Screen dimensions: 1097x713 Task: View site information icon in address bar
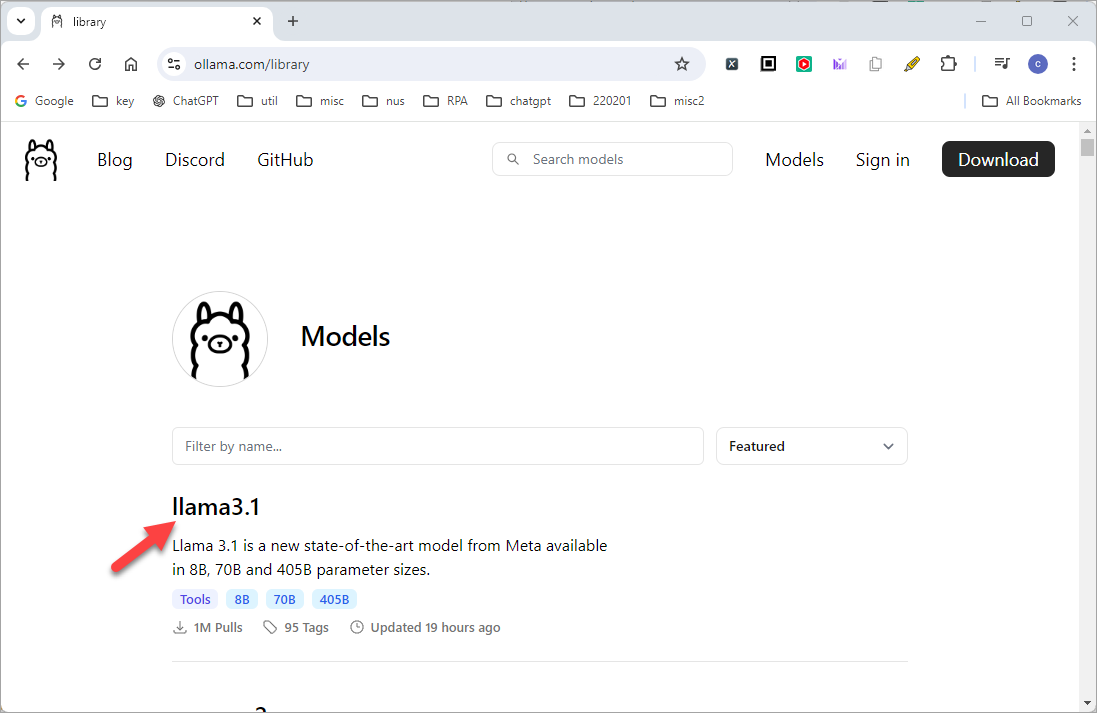click(174, 64)
